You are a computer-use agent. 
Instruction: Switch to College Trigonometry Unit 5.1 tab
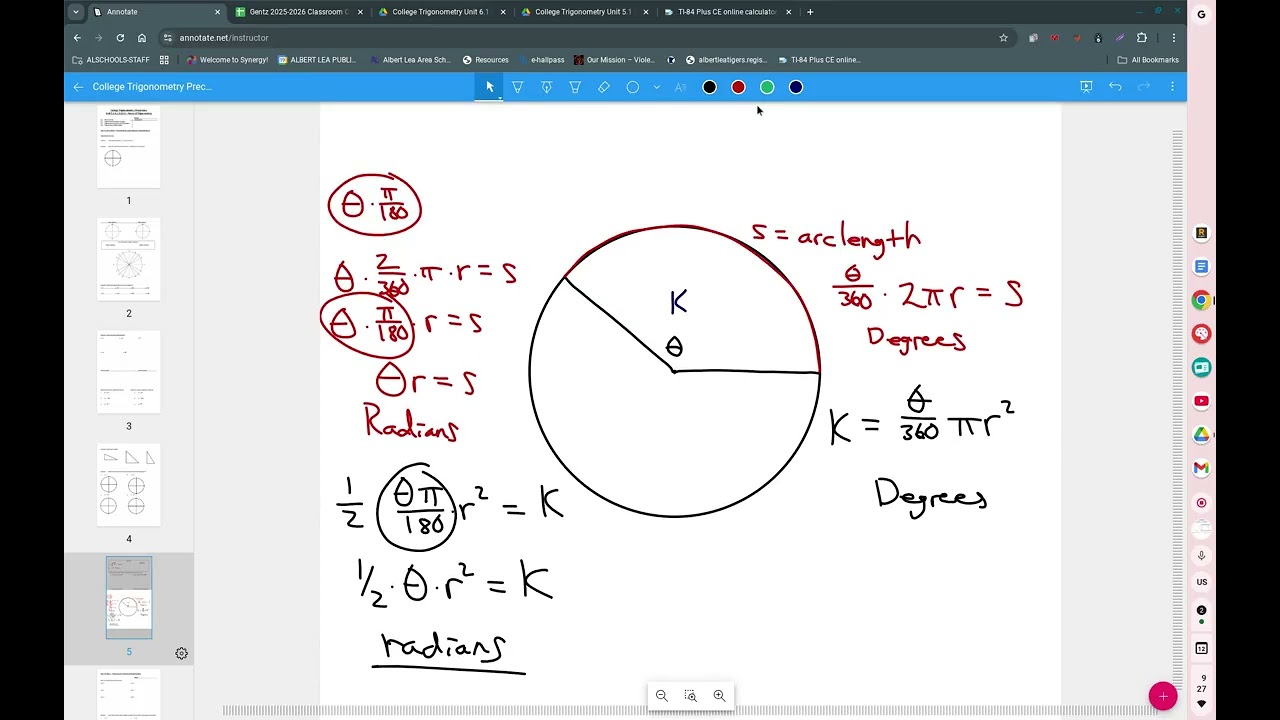pyautogui.click(x=584, y=12)
